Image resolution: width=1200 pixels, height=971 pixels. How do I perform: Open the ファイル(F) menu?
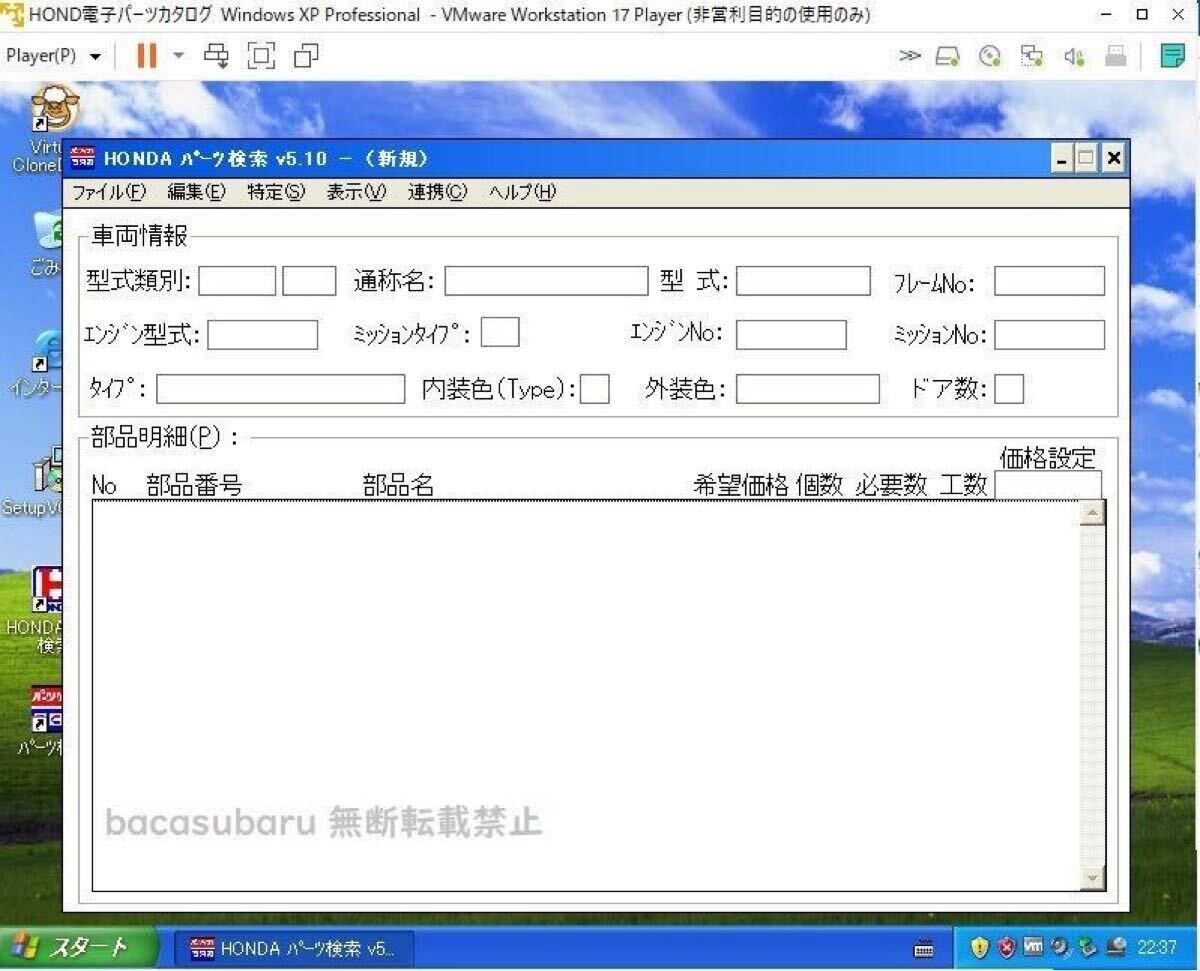click(x=109, y=192)
